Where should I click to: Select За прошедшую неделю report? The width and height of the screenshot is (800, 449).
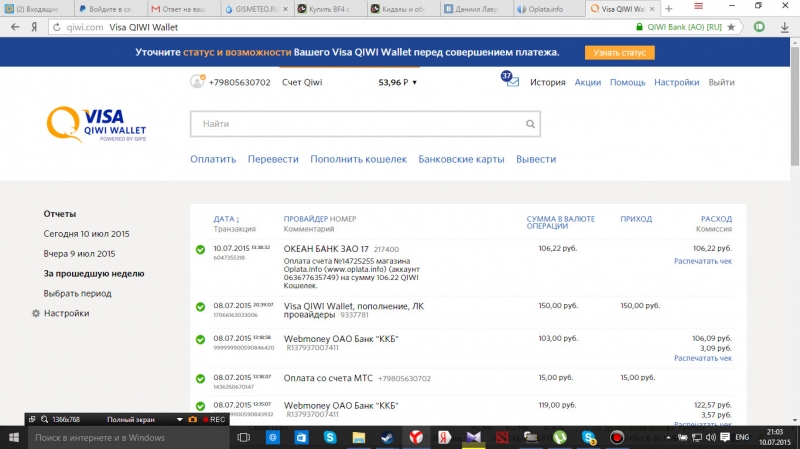(x=94, y=273)
